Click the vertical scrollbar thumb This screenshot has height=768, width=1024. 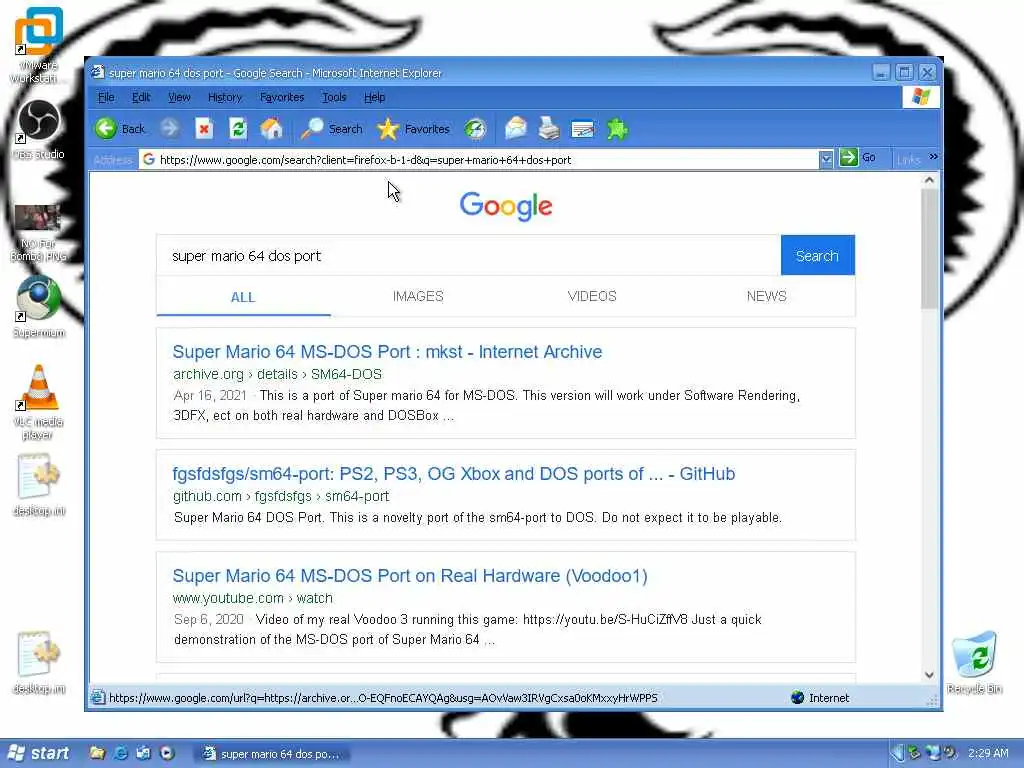click(929, 249)
